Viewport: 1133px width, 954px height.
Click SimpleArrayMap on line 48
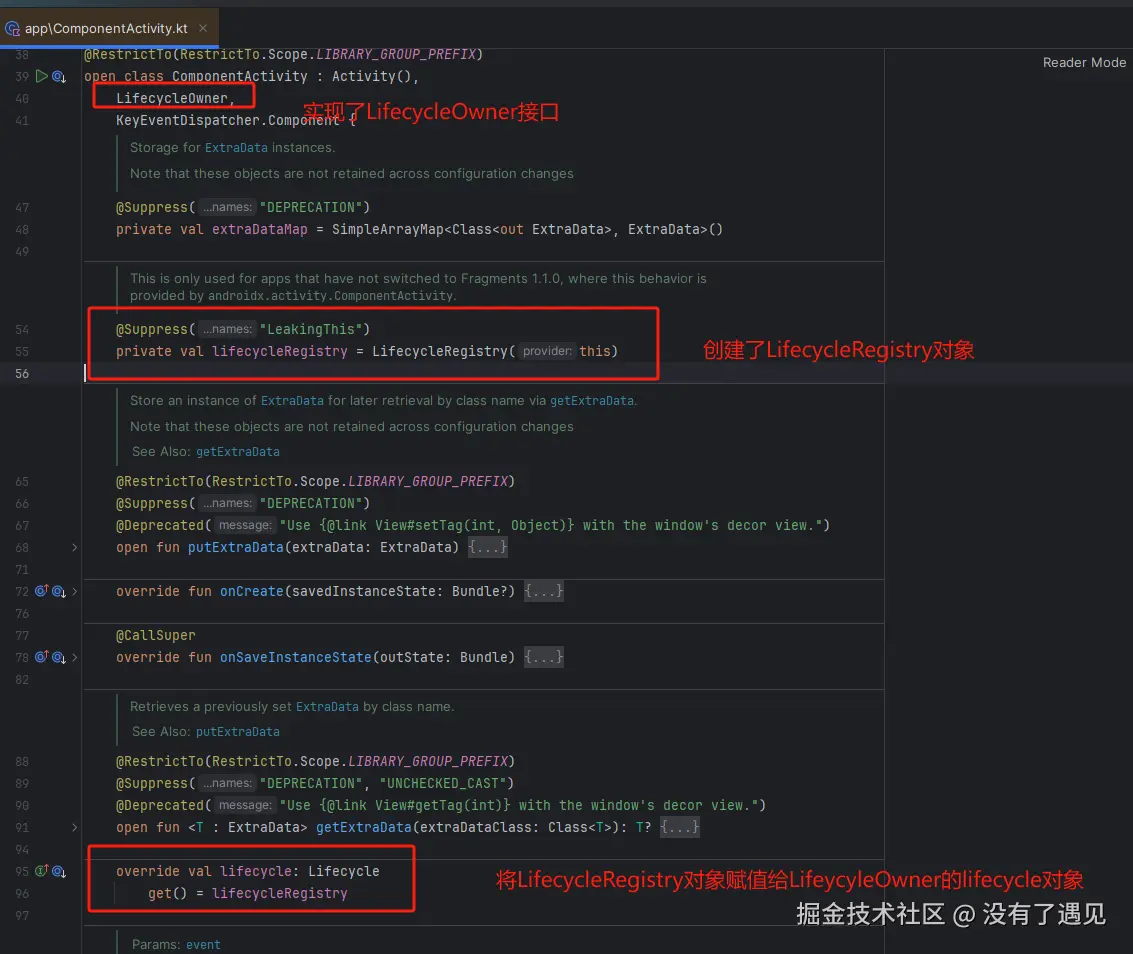tap(388, 229)
